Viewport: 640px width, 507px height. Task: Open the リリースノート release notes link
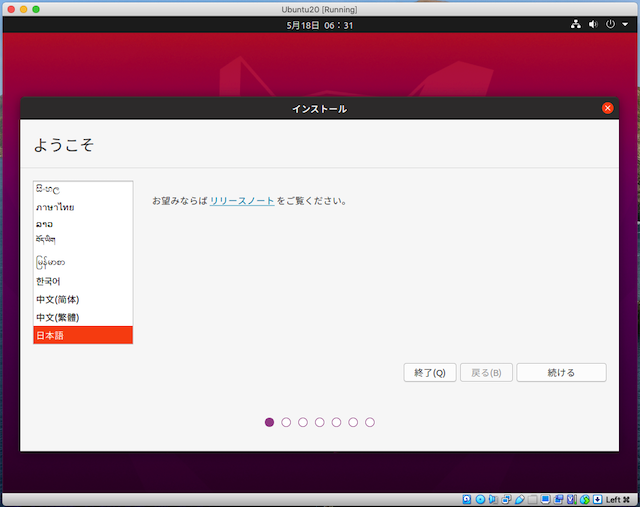click(x=242, y=201)
